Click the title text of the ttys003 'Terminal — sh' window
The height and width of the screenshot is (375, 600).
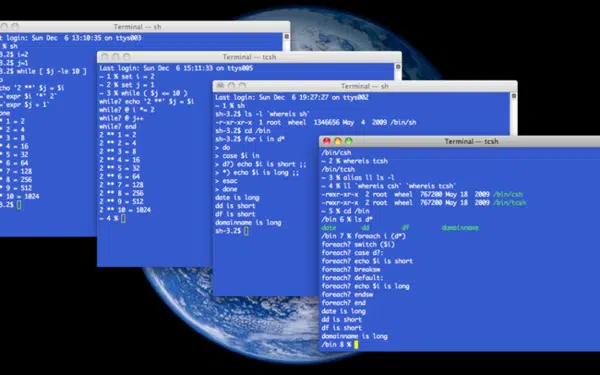coord(137,27)
